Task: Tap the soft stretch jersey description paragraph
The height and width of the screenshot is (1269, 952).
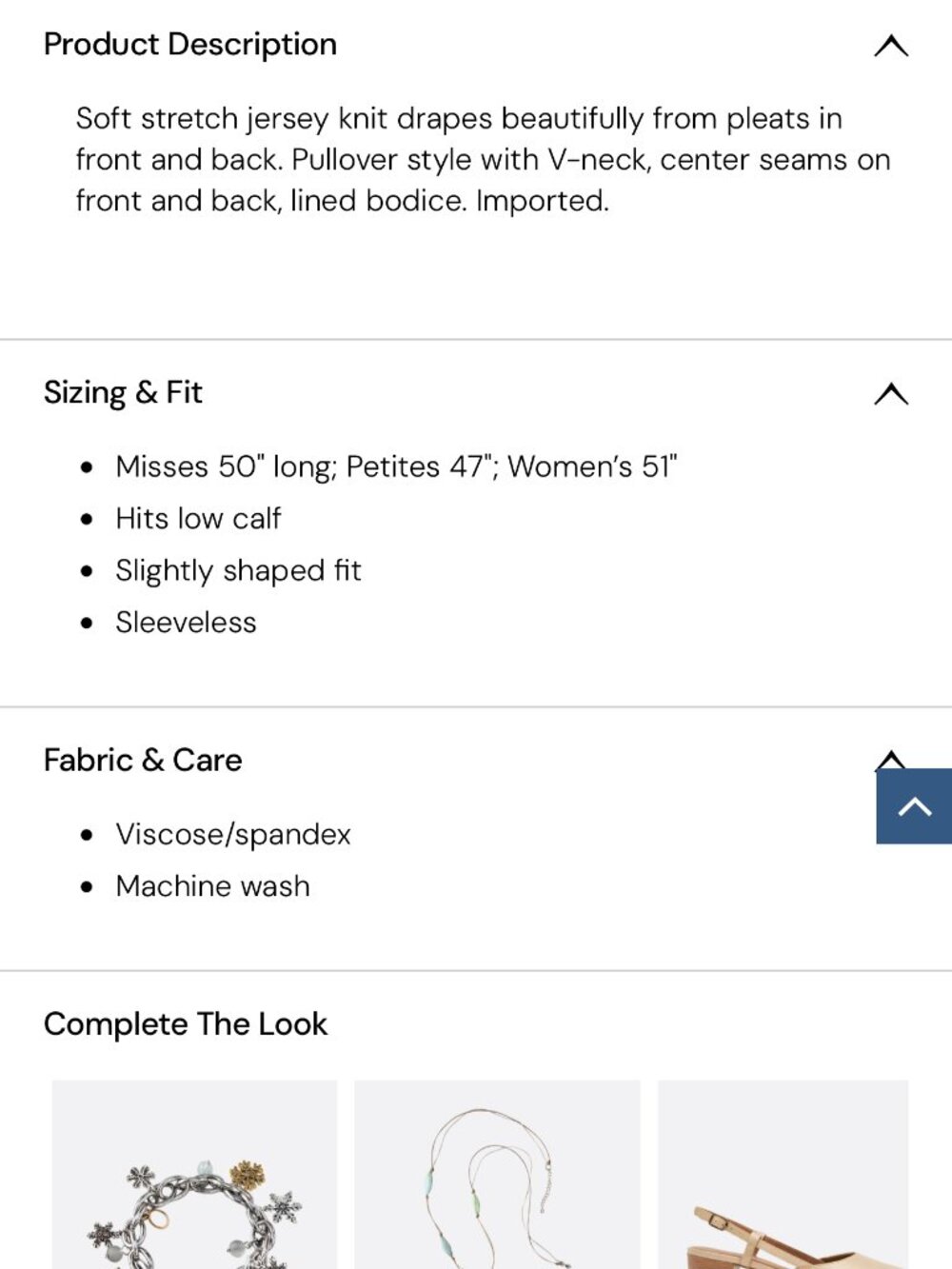Action: (483, 160)
